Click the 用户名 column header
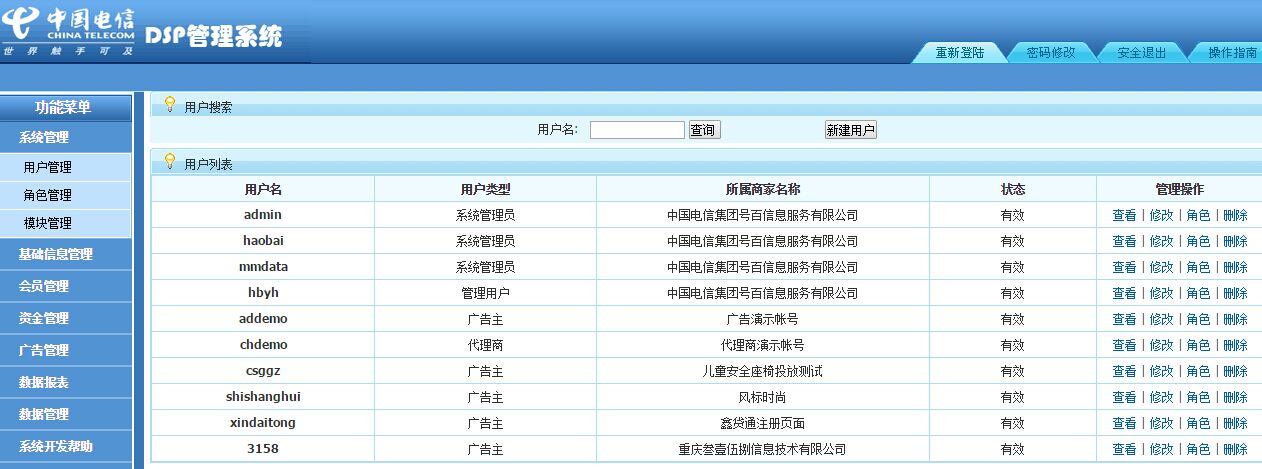This screenshot has width=1262, height=469. click(x=263, y=189)
